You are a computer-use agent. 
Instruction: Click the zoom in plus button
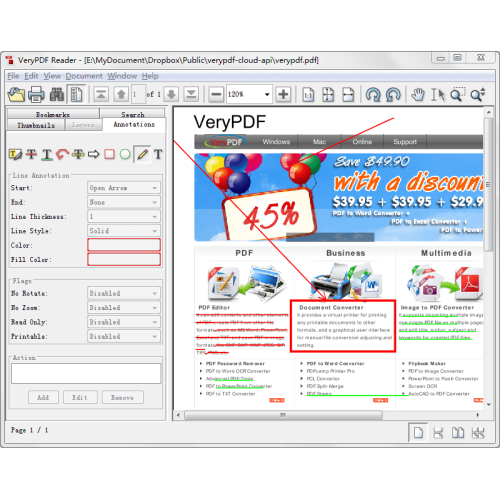tap(283, 94)
